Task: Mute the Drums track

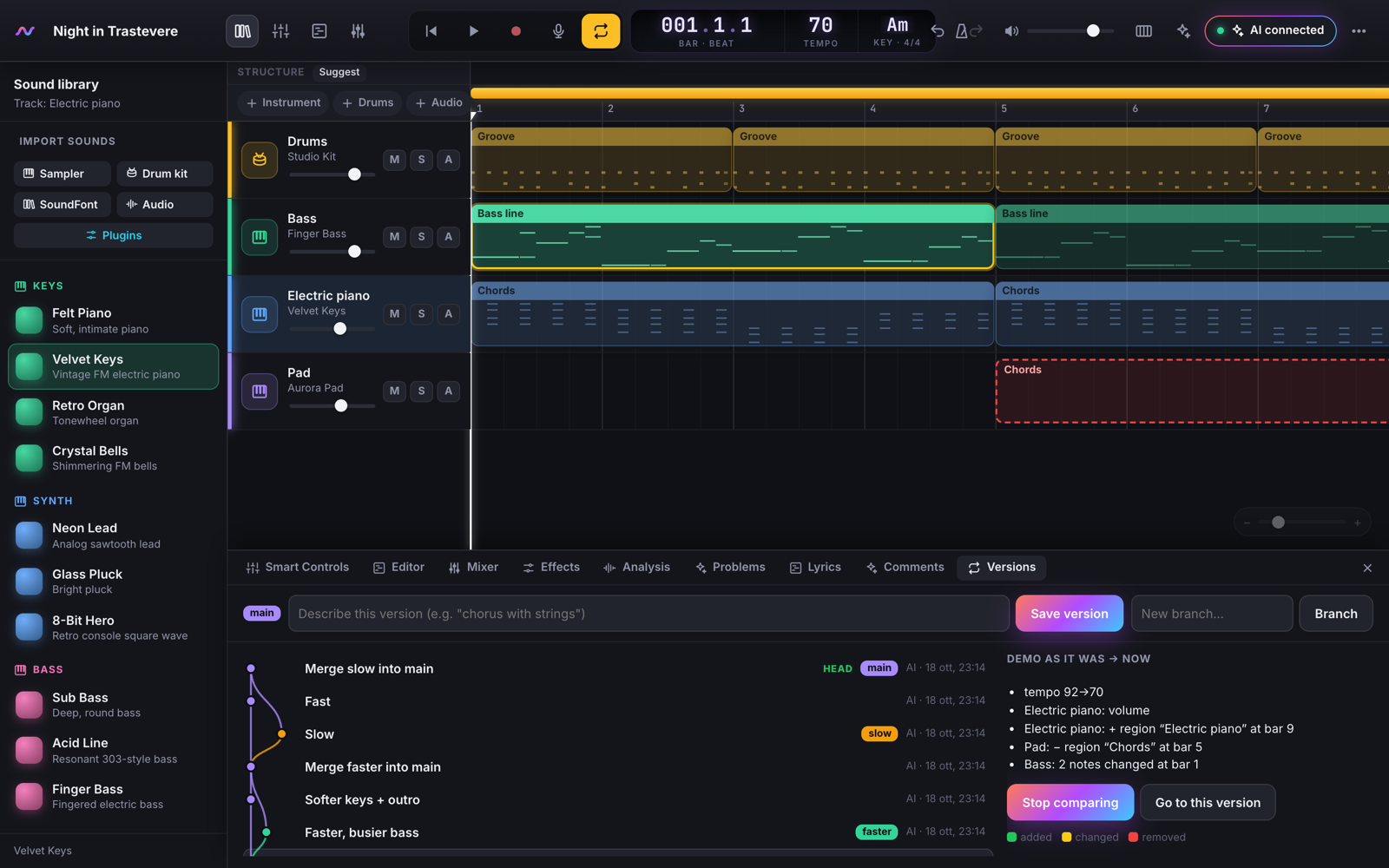Action: (x=394, y=160)
